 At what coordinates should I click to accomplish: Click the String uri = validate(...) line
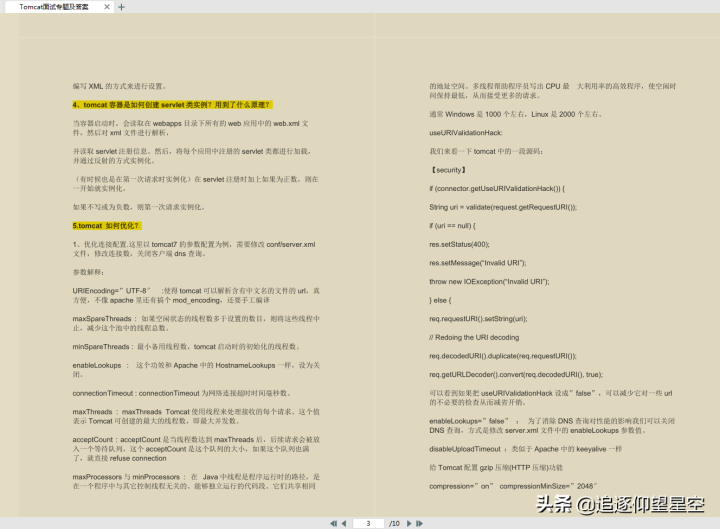503,207
